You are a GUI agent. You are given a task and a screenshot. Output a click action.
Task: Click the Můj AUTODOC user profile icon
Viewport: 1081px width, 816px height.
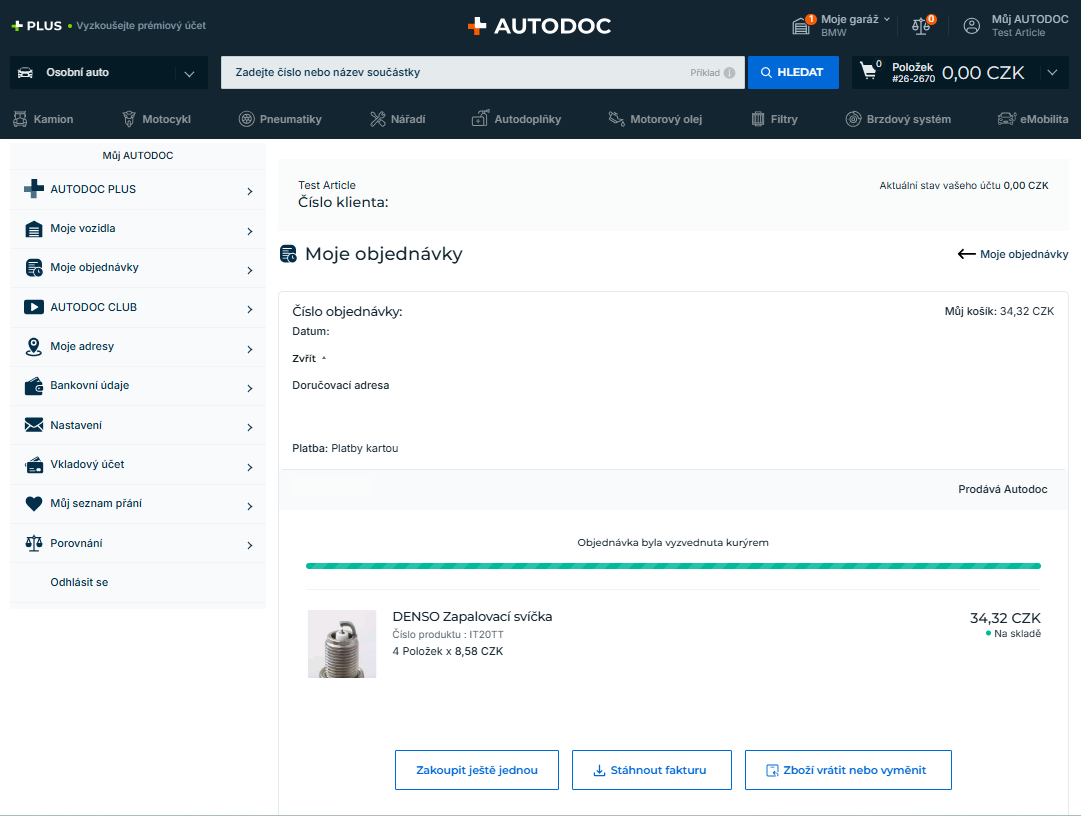point(971,26)
